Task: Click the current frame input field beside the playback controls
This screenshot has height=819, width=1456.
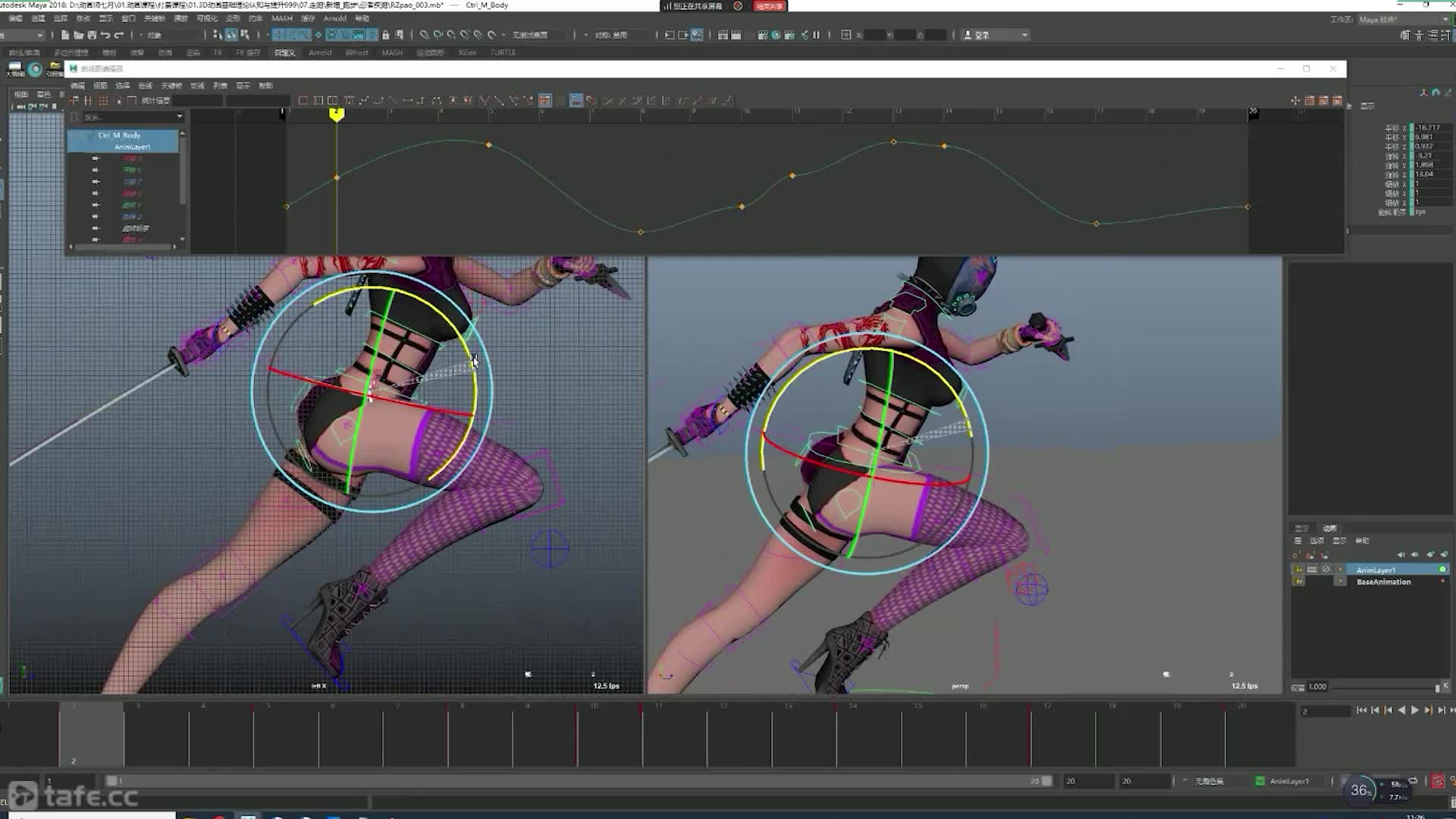Action: pos(1325,711)
